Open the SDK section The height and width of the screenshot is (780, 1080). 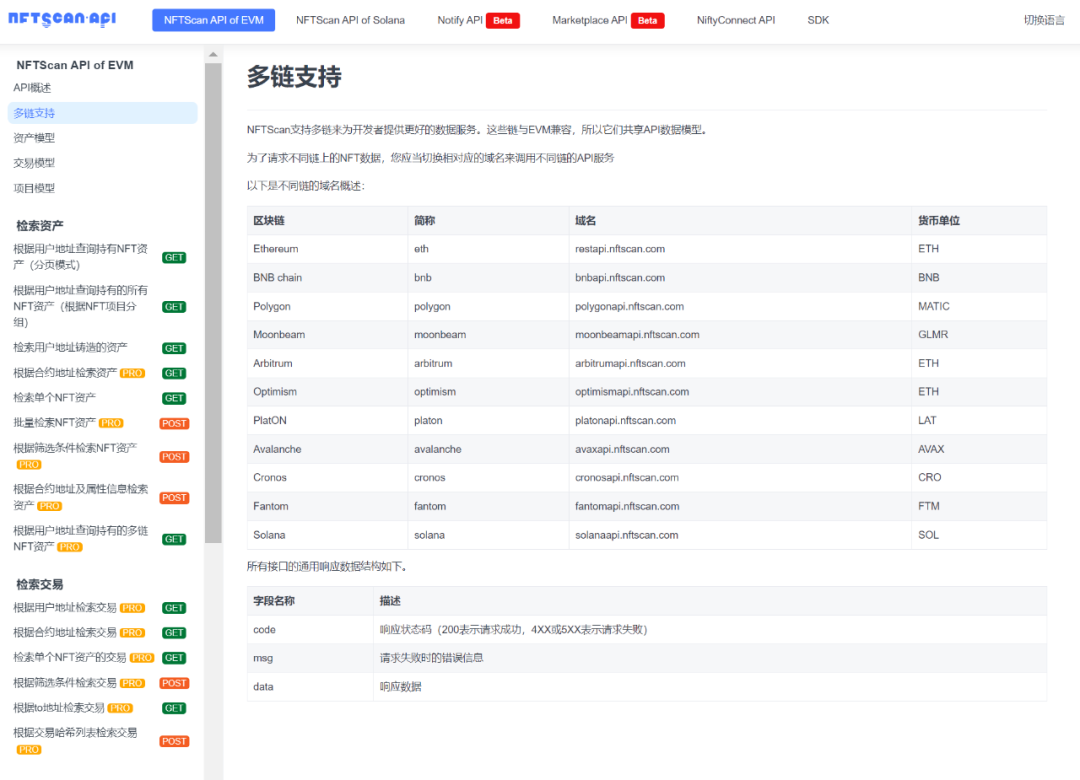(x=817, y=19)
